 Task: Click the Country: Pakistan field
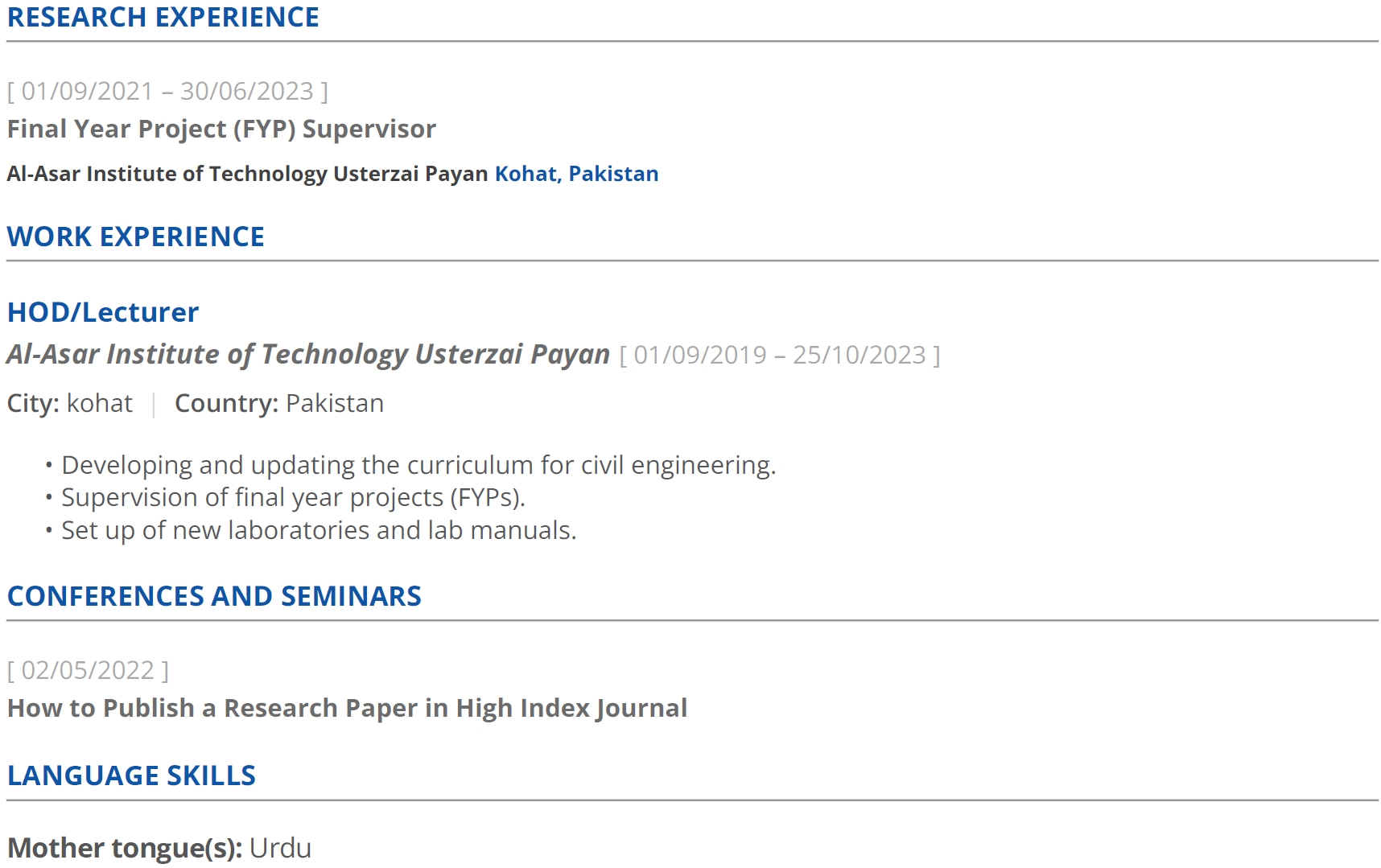click(279, 403)
